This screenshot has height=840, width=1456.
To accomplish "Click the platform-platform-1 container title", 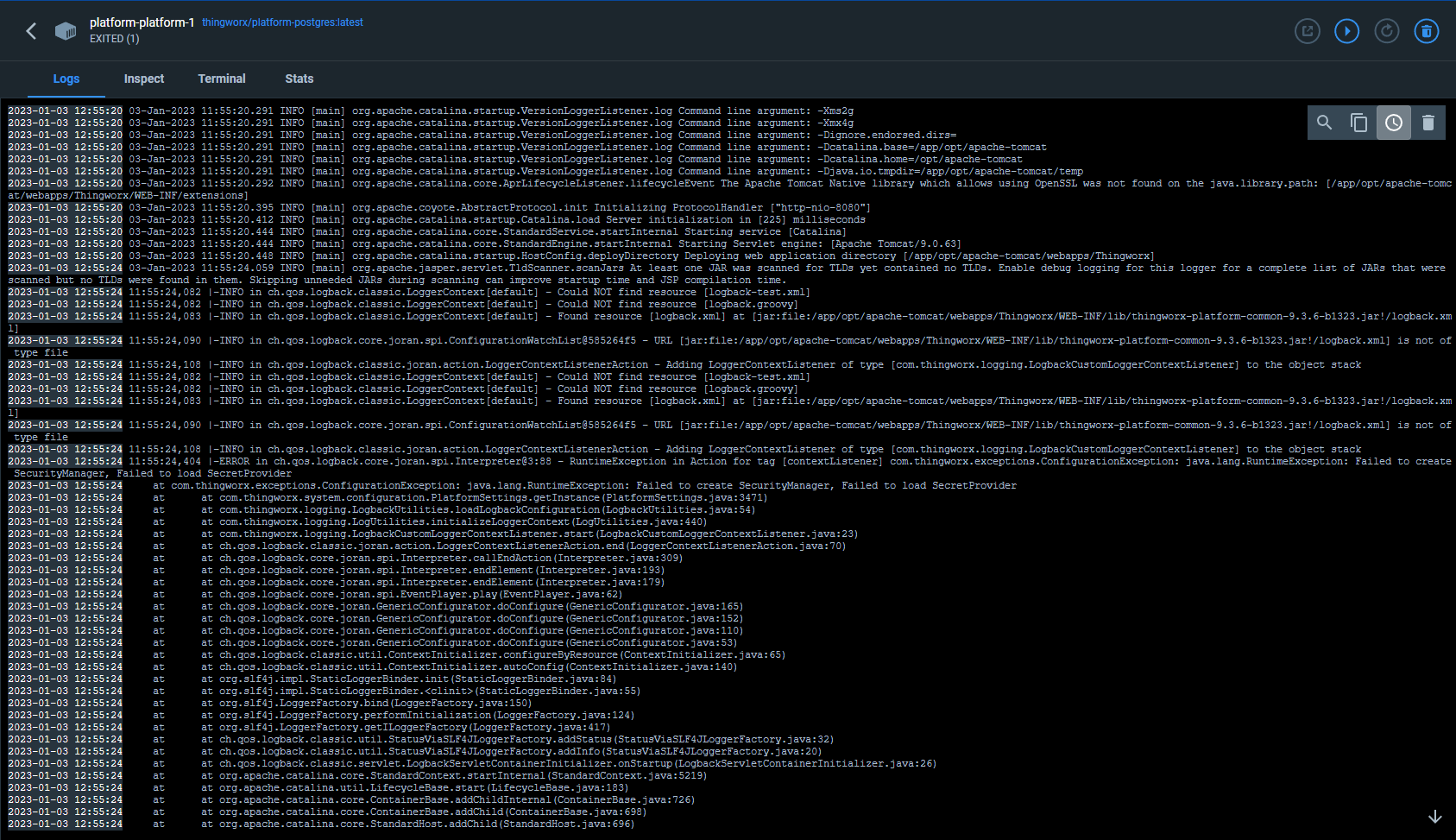I will [x=142, y=22].
